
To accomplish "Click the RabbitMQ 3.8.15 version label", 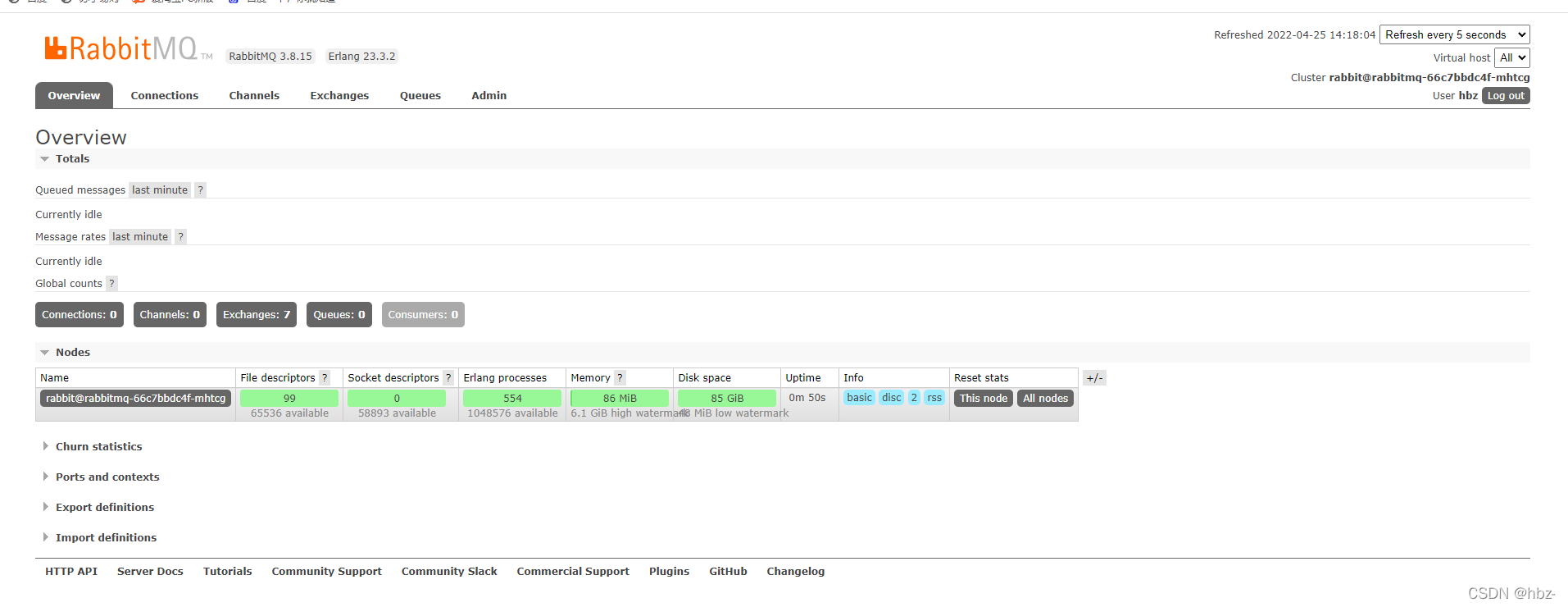I will click(270, 57).
